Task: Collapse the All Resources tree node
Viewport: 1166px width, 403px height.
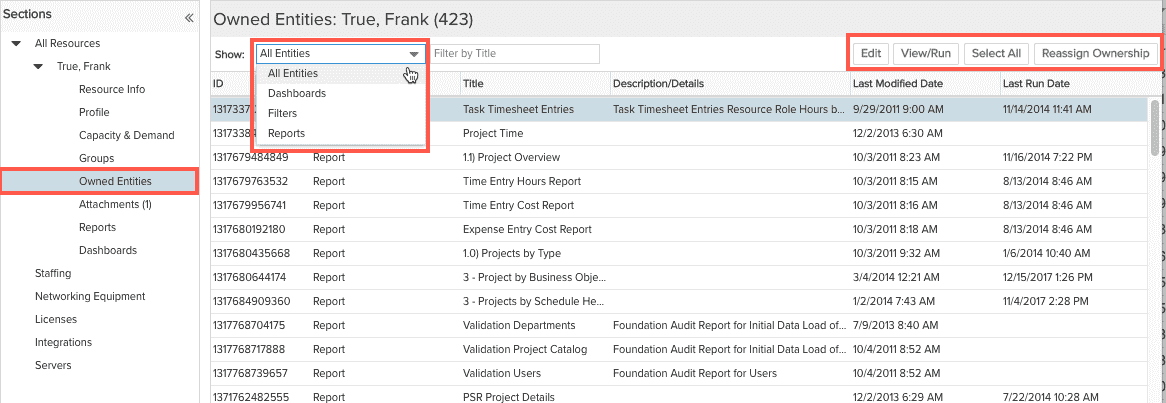Action: click(17, 44)
